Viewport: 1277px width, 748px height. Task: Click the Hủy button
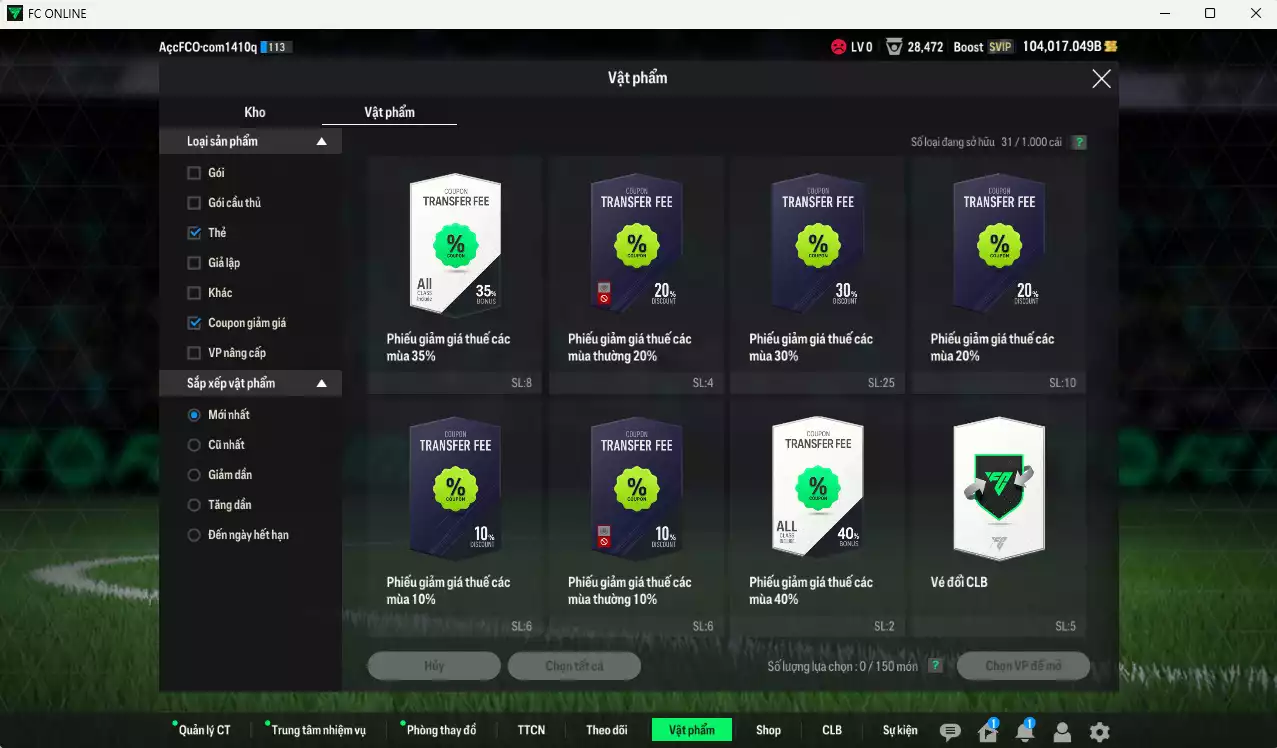tap(434, 666)
